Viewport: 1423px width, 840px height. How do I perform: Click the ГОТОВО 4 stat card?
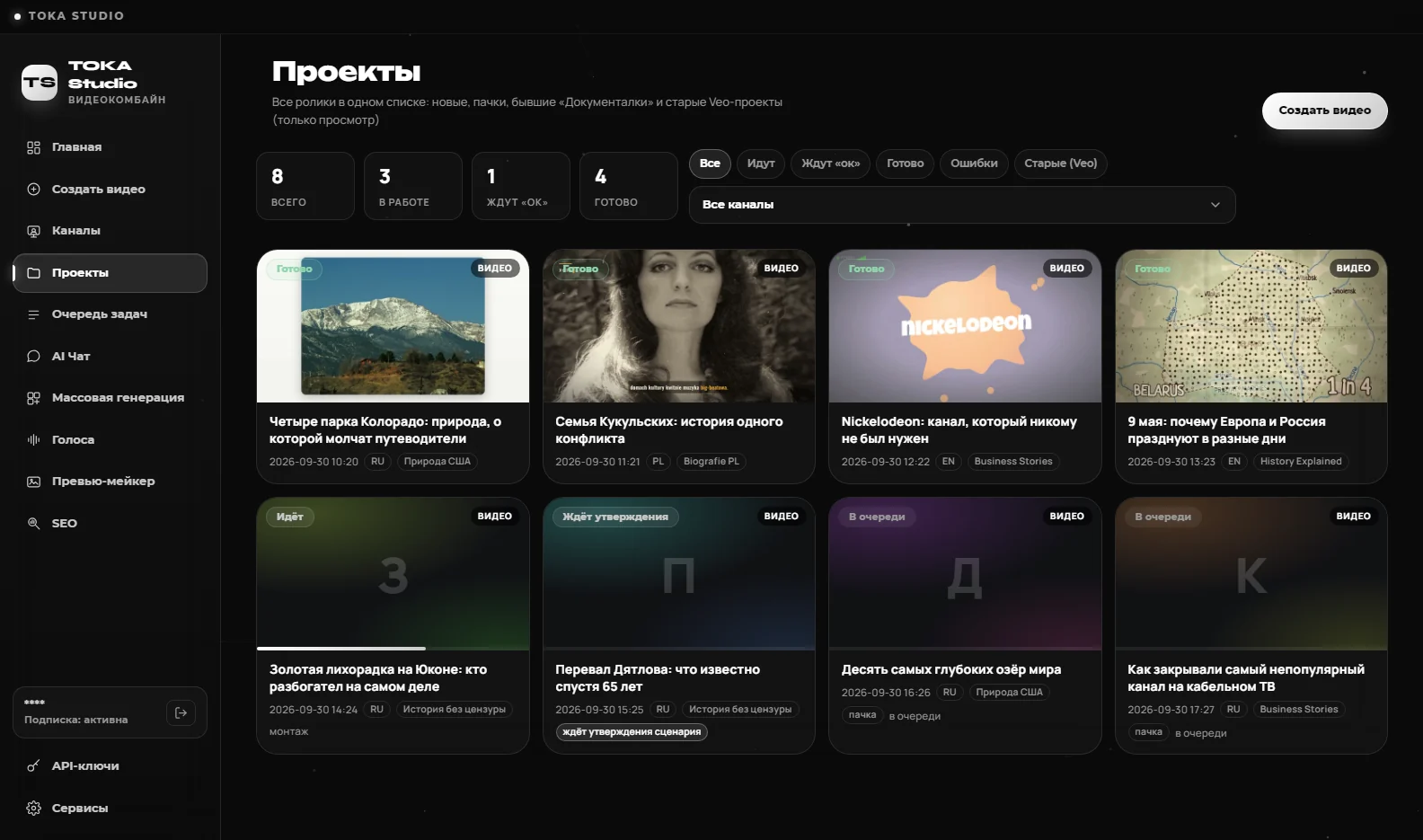(x=629, y=186)
